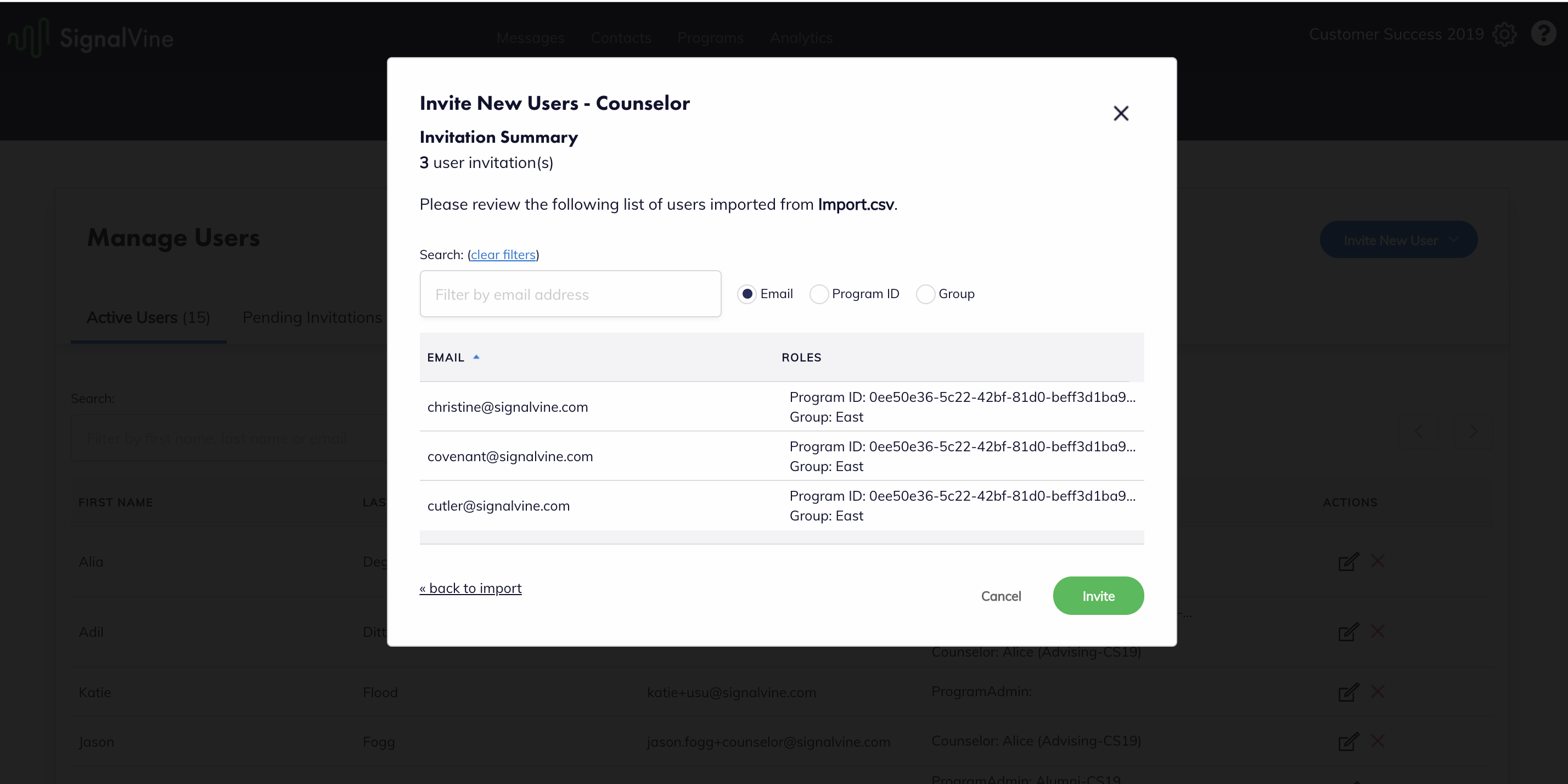The height and width of the screenshot is (784, 1568).
Task: Click ACTIONS column header
Action: tap(1350, 502)
